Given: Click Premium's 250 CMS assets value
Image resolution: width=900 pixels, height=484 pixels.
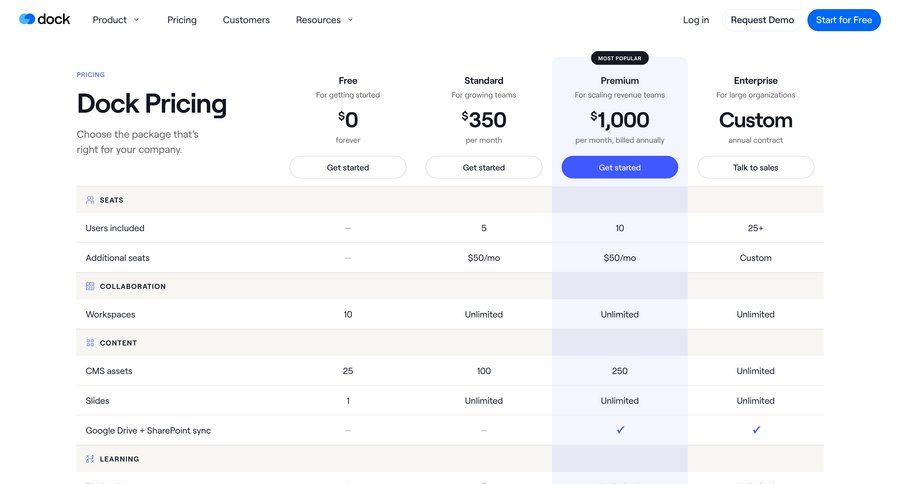Looking at the screenshot, I should coord(620,371).
